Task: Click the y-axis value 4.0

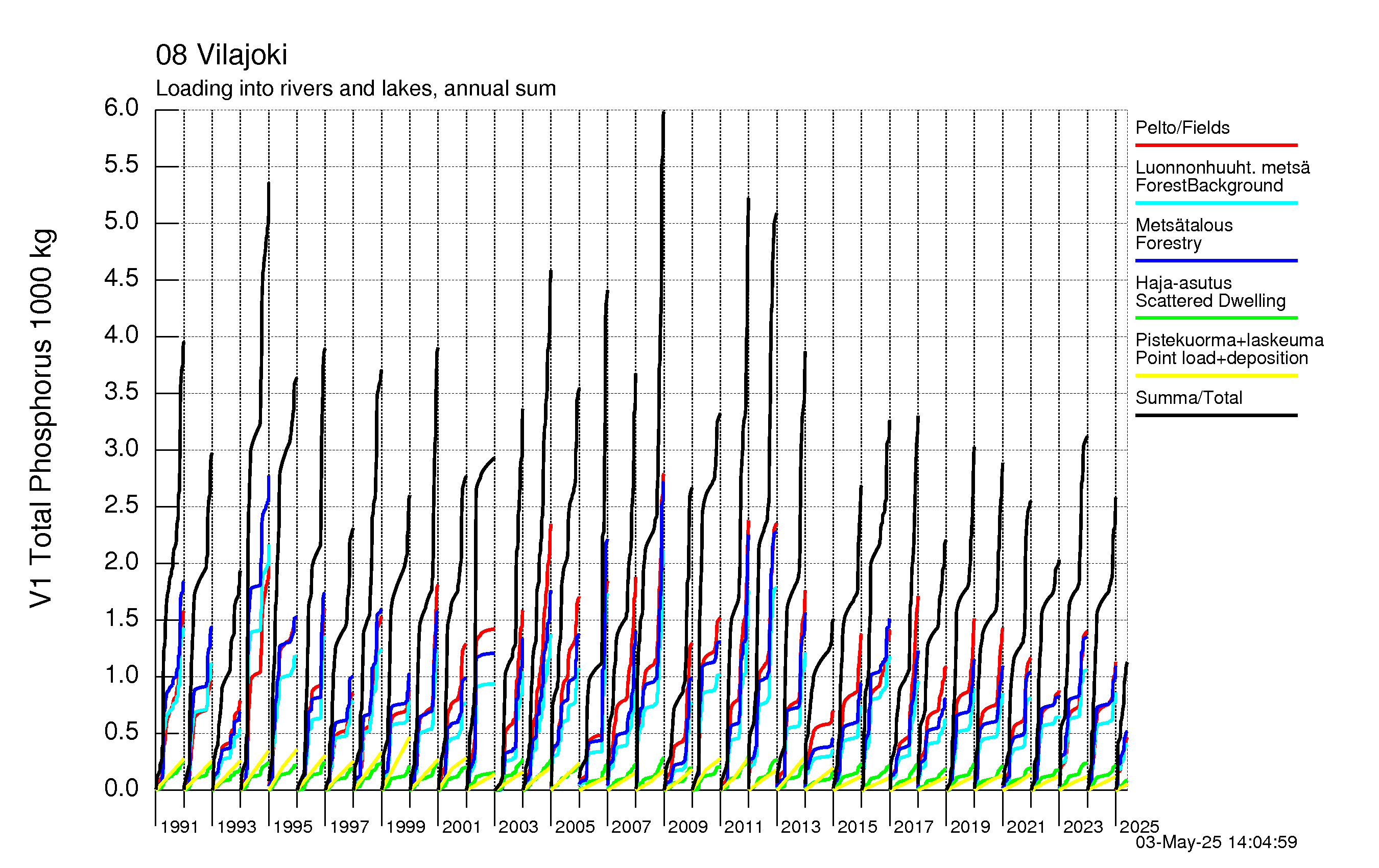Action: point(122,335)
